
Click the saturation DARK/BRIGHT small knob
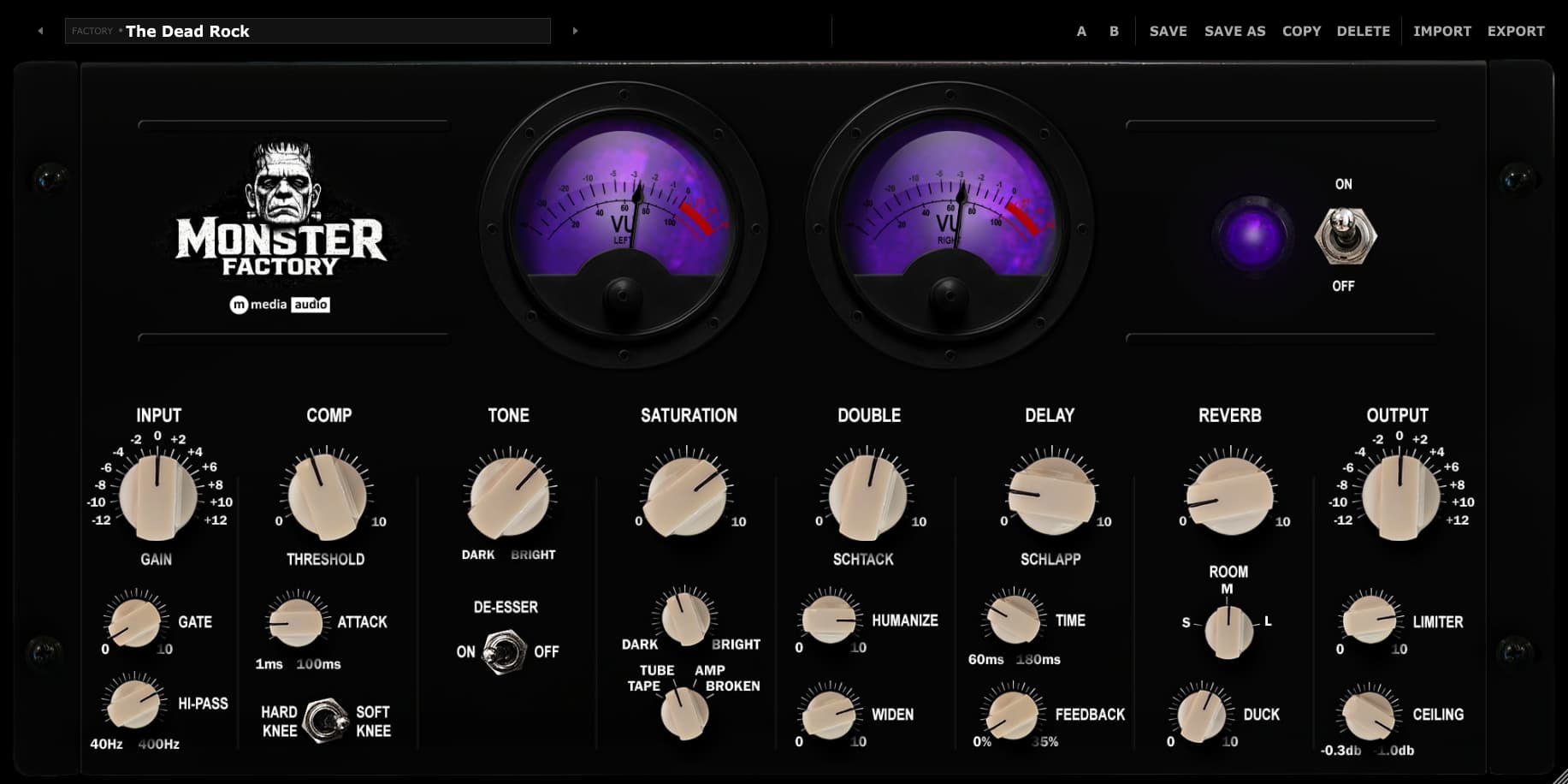685,620
